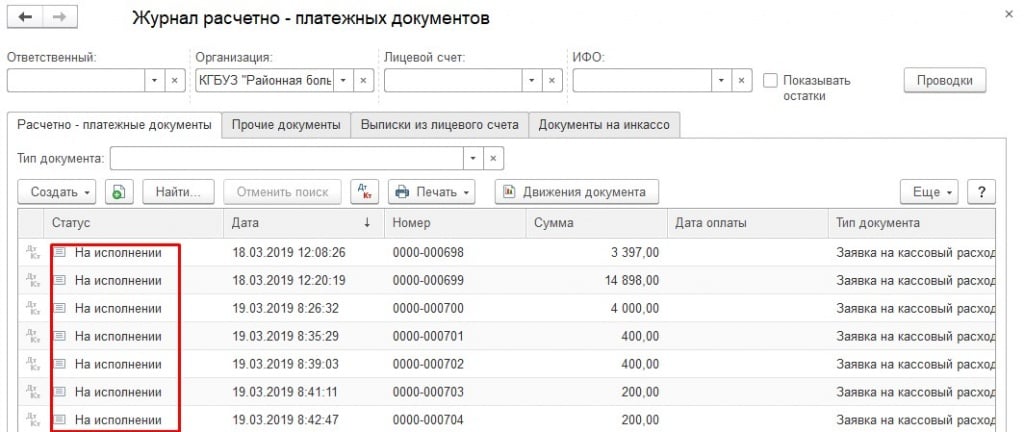Click the green copy document icon

click(x=119, y=191)
